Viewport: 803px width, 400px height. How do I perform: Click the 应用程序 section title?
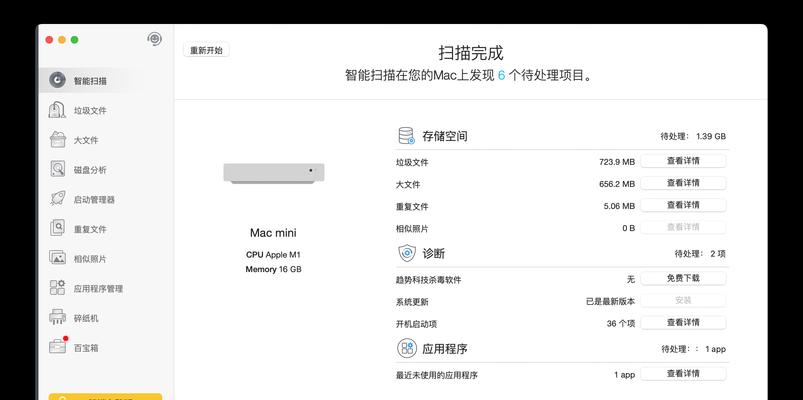pyautogui.click(x=445, y=349)
